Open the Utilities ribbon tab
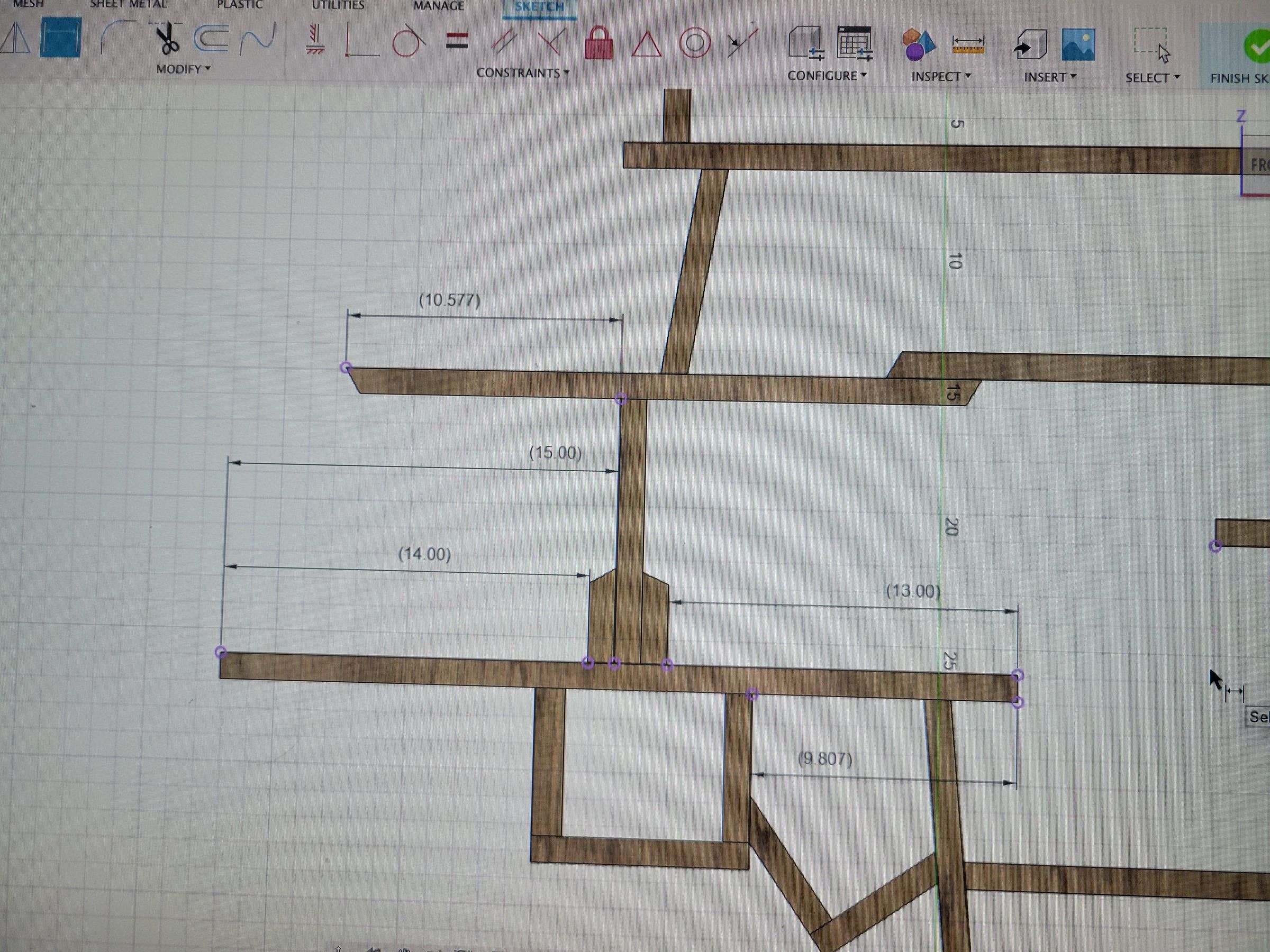Image resolution: width=1270 pixels, height=952 pixels. [x=339, y=5]
